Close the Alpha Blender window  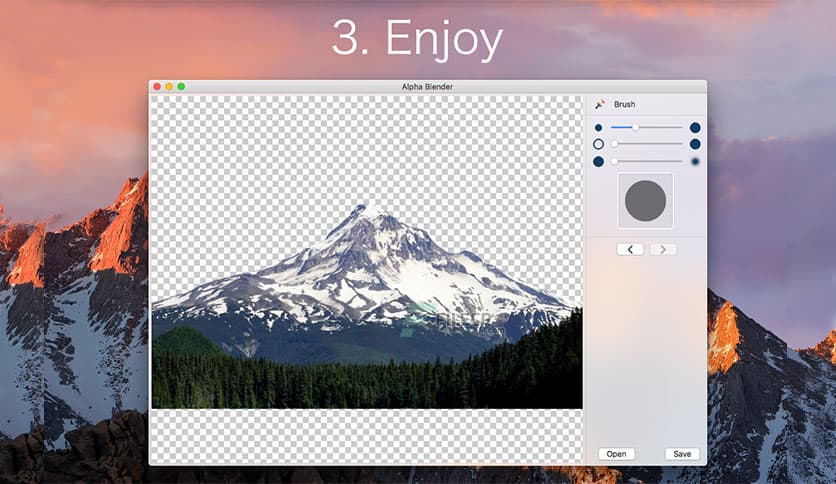click(157, 86)
